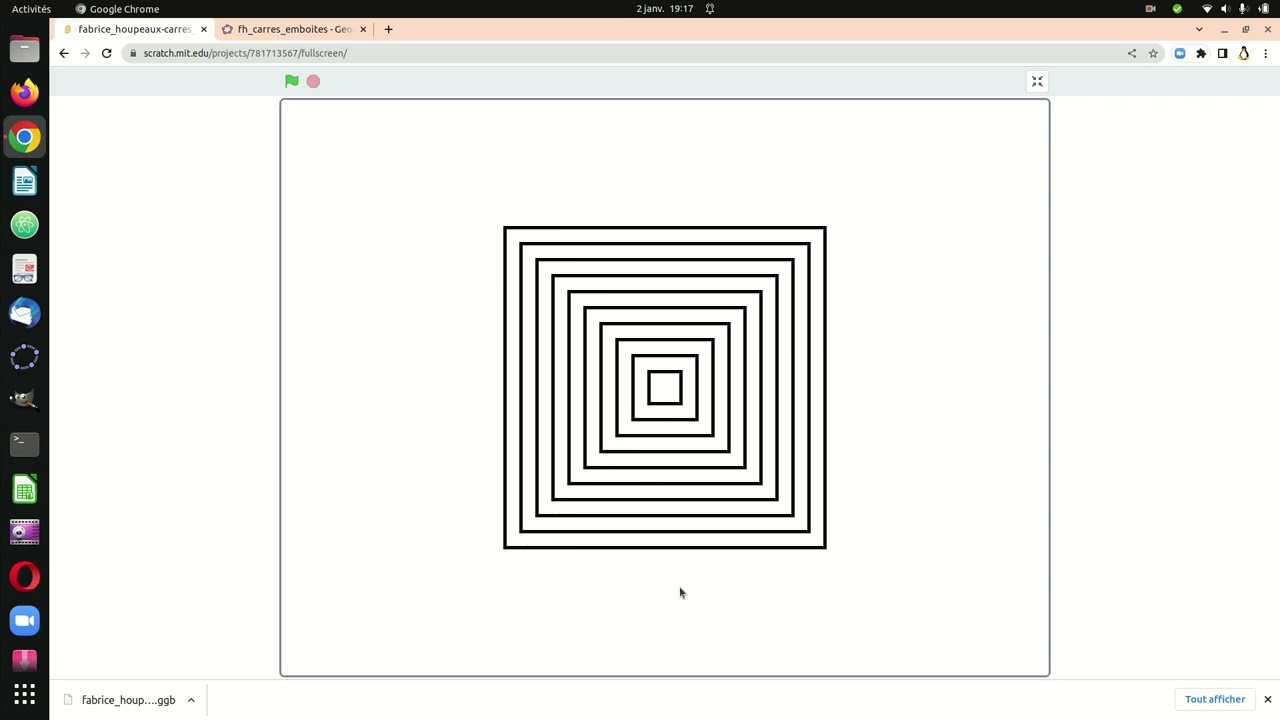
Task: Click the green checkmark tray icon
Action: tap(1177, 9)
